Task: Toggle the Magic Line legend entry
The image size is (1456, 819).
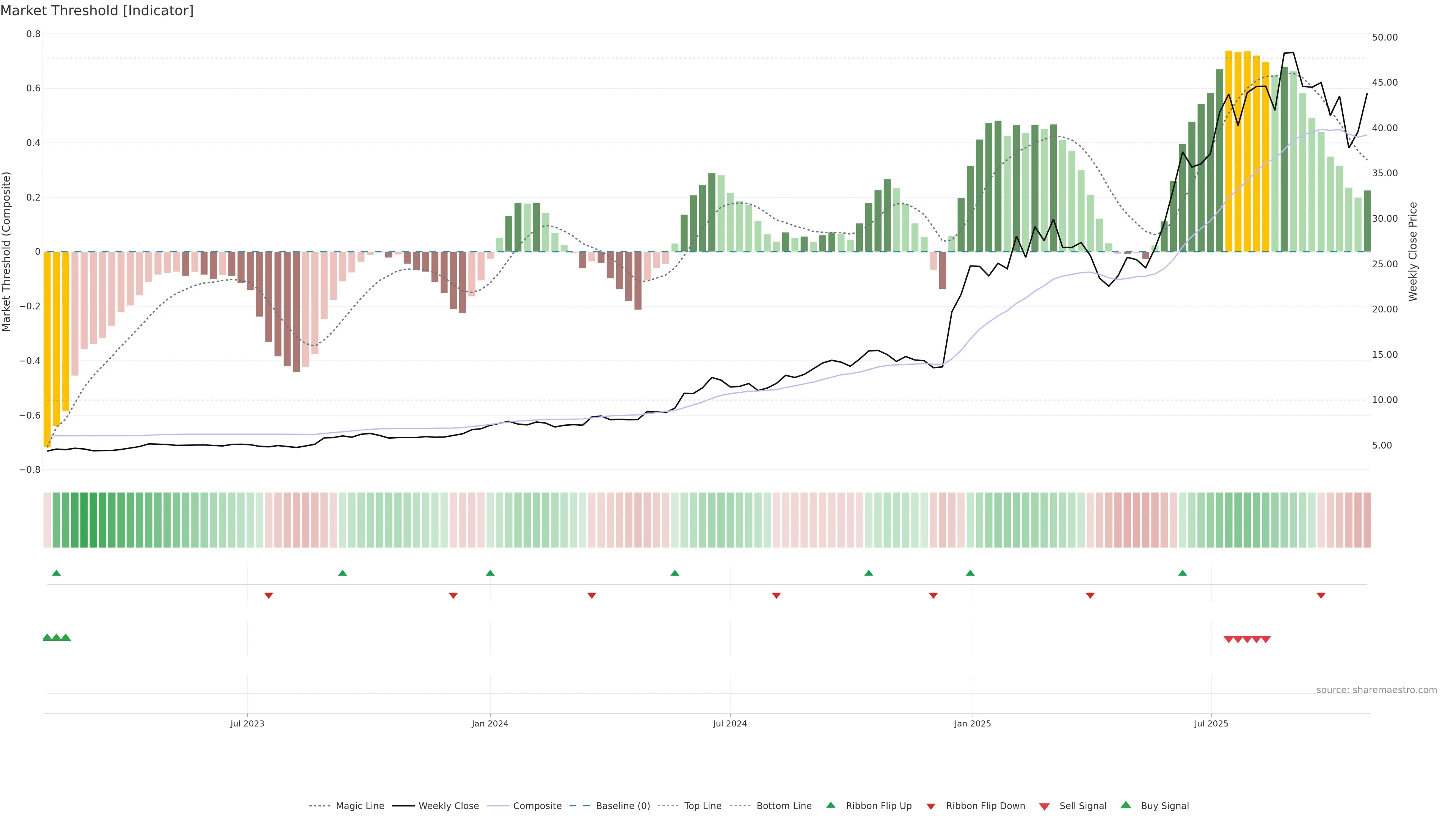Action: [359, 806]
